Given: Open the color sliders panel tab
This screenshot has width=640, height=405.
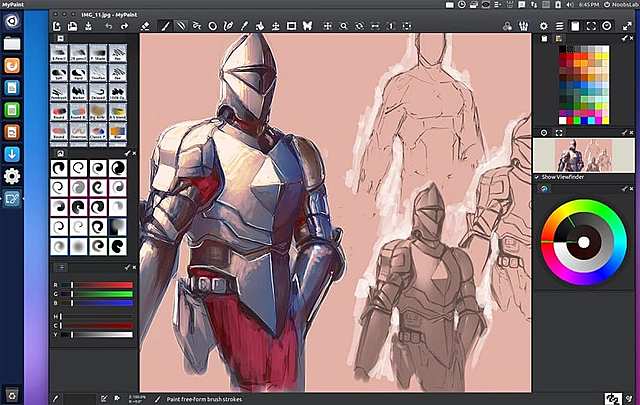Looking at the screenshot, I should pos(61,268).
